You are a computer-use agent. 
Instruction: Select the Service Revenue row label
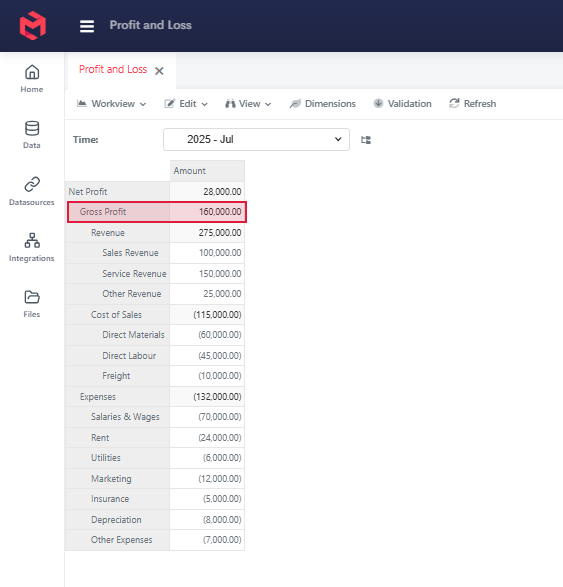[118, 274]
